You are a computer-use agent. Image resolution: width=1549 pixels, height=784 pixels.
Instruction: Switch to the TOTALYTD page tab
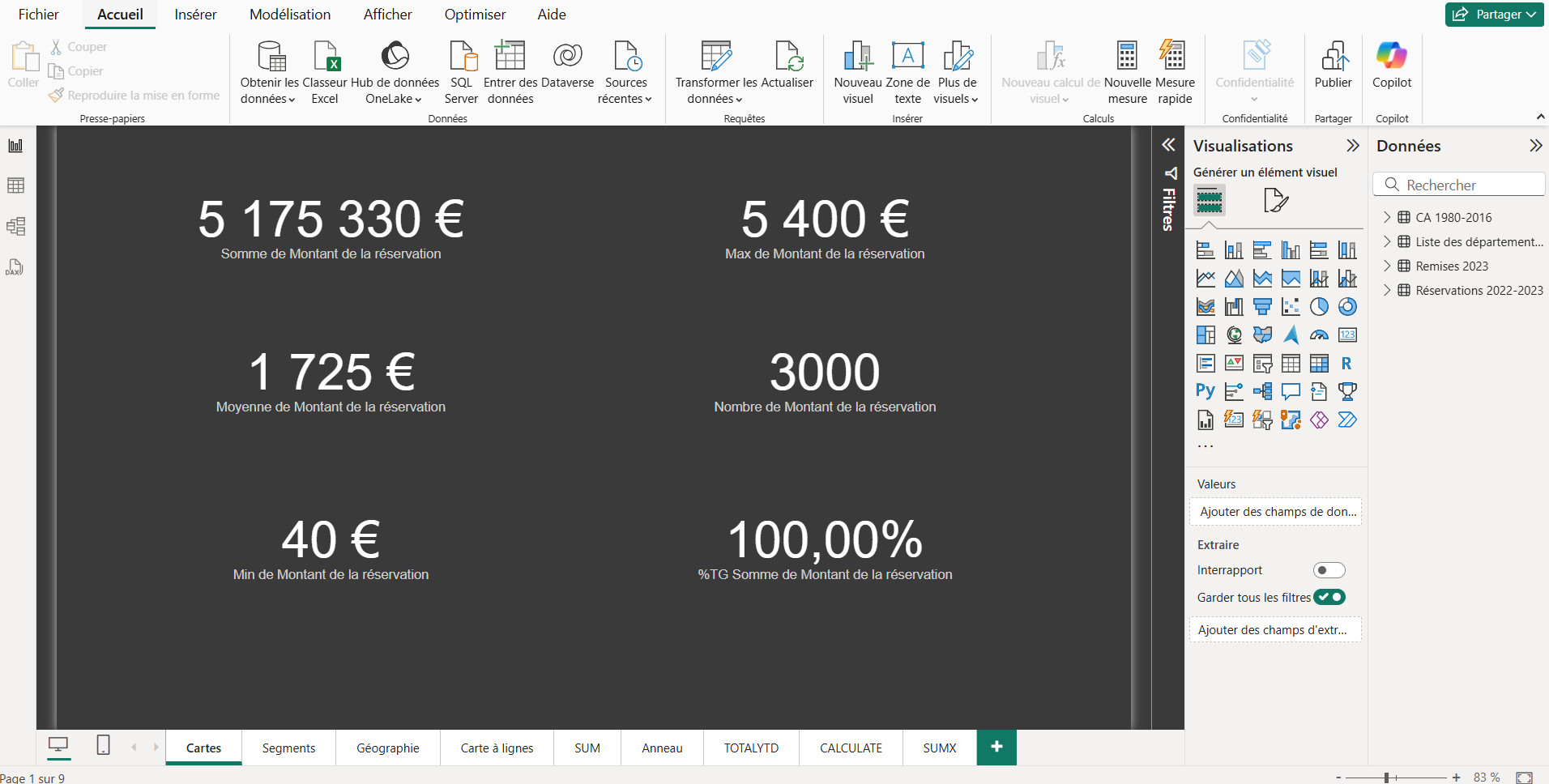point(751,748)
